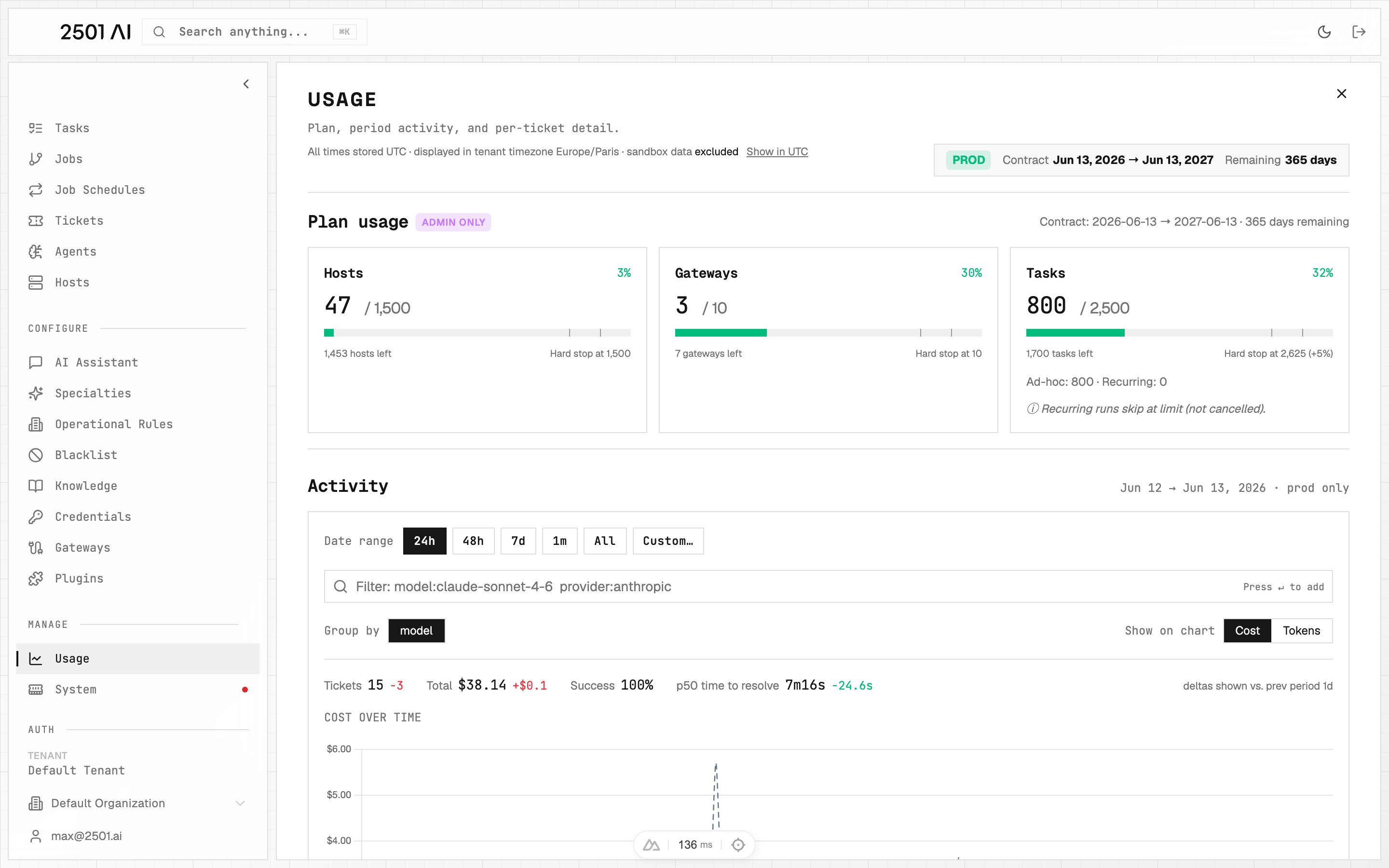Click the Job Schedules repeat icon

(x=36, y=190)
